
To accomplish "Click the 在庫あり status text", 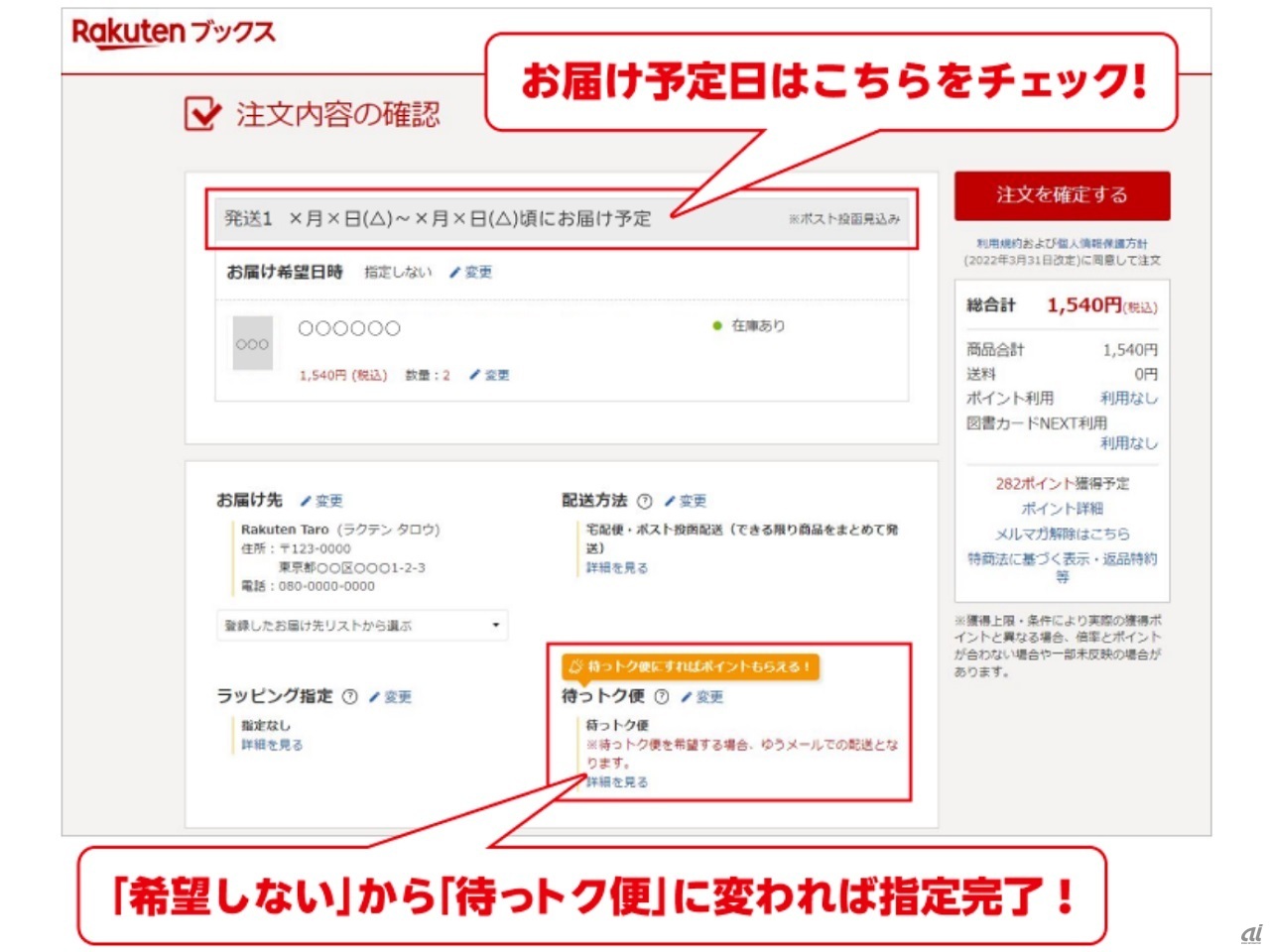I will click(x=758, y=325).
